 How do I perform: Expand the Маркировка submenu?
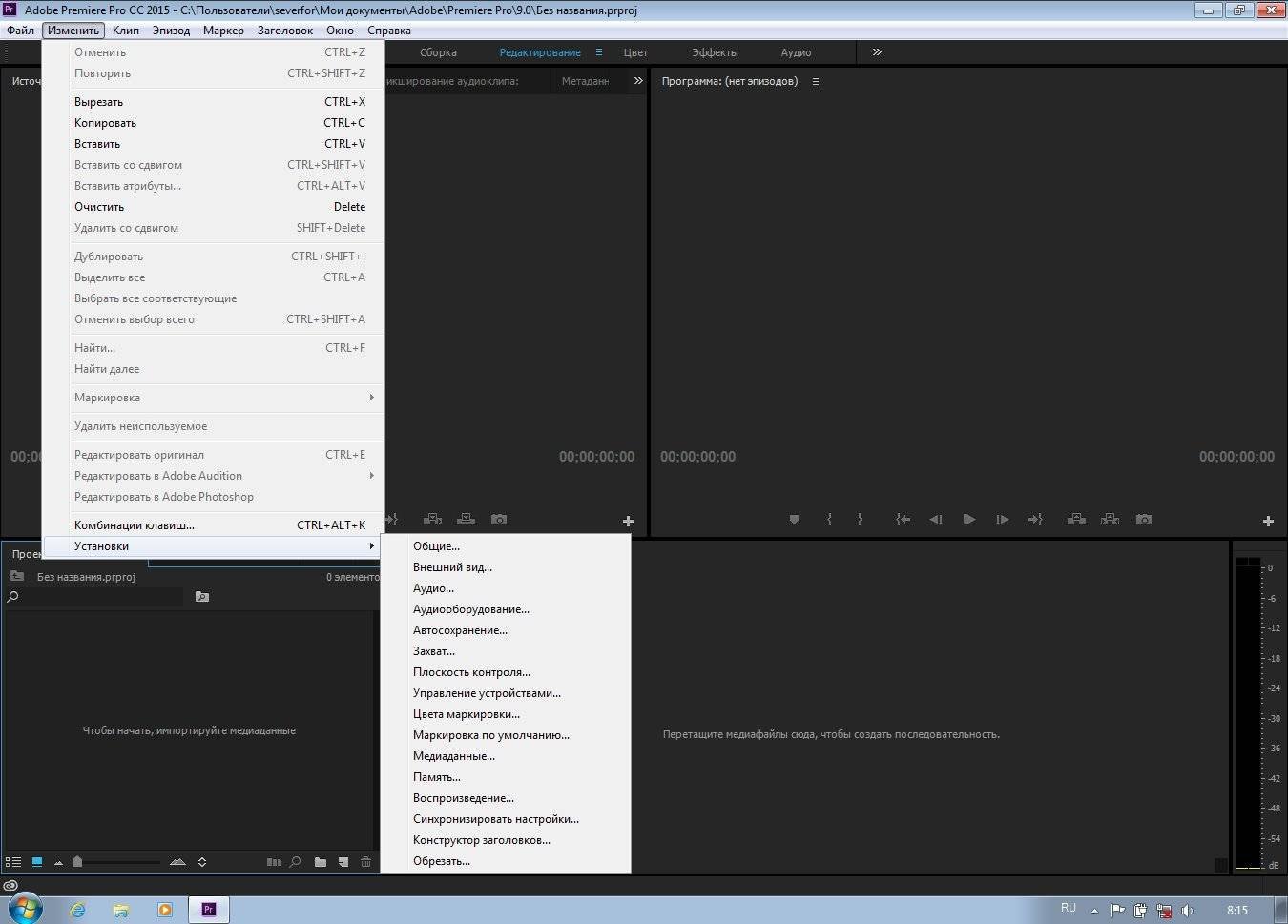tap(214, 398)
